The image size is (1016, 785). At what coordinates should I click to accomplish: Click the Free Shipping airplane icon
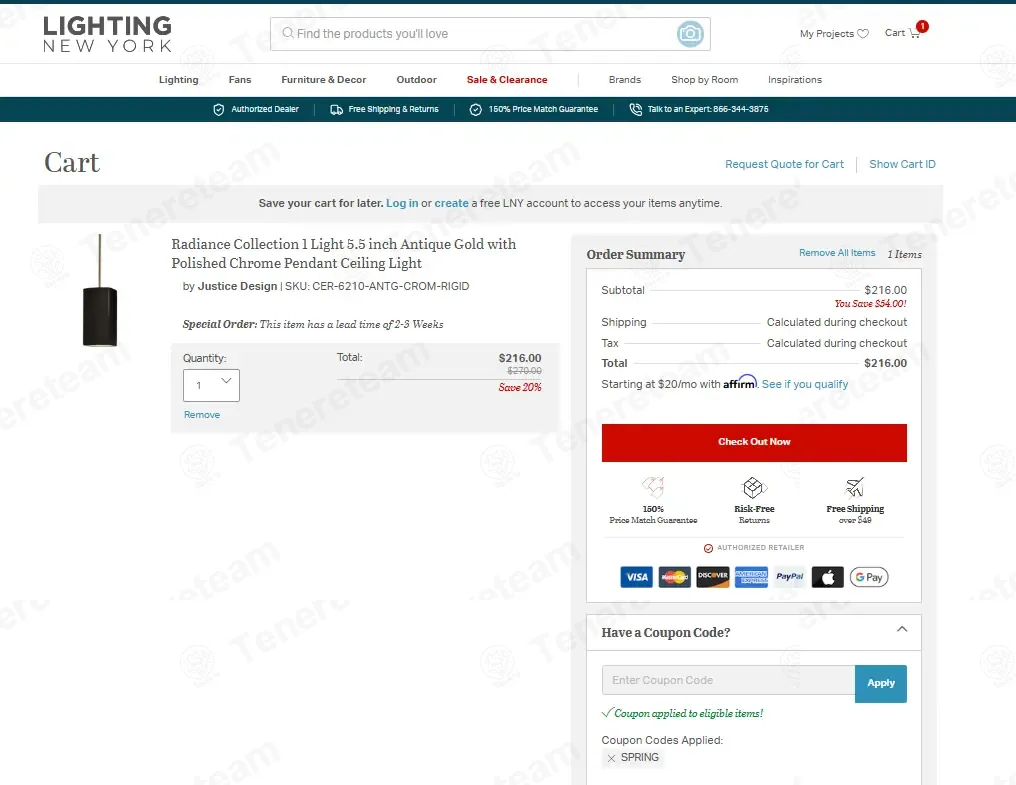(855, 487)
